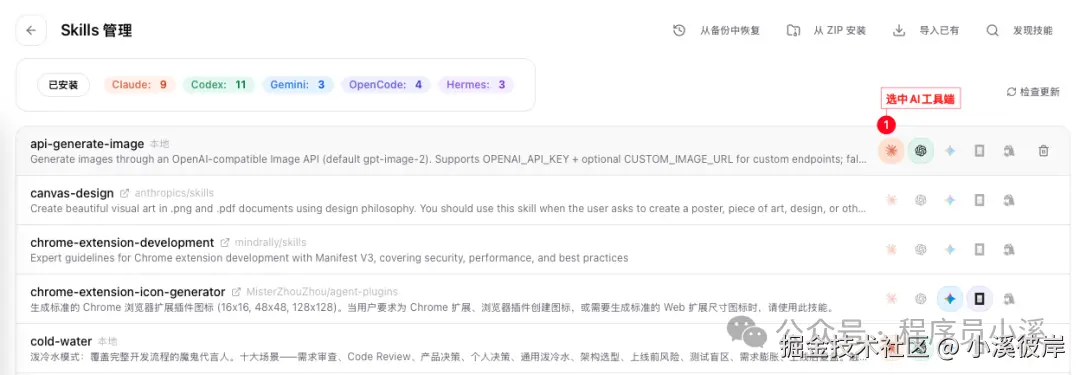The width and height of the screenshot is (1080, 375).
Task: Delete the api-generate-image skill with the trash icon
Action: click(1043, 150)
